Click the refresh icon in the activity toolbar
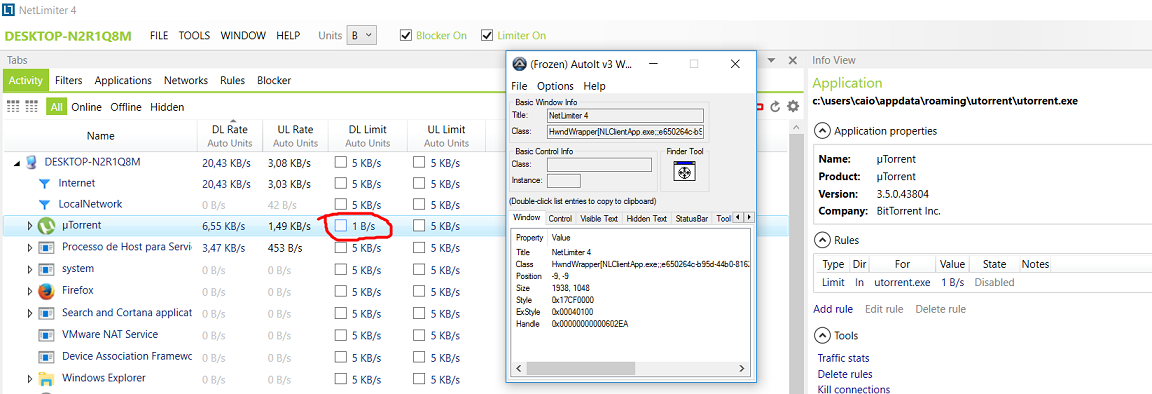Viewport: 1152px width, 394px height. tap(774, 107)
